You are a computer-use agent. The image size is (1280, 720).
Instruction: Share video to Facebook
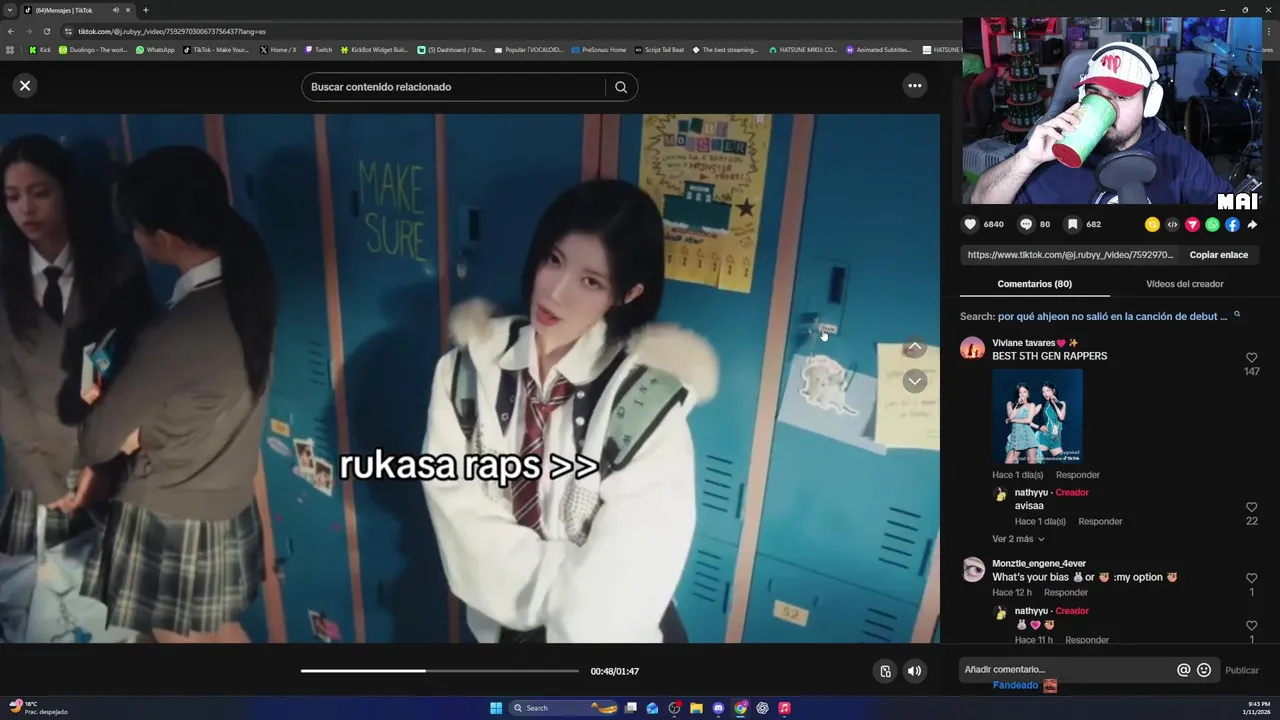(x=1232, y=225)
